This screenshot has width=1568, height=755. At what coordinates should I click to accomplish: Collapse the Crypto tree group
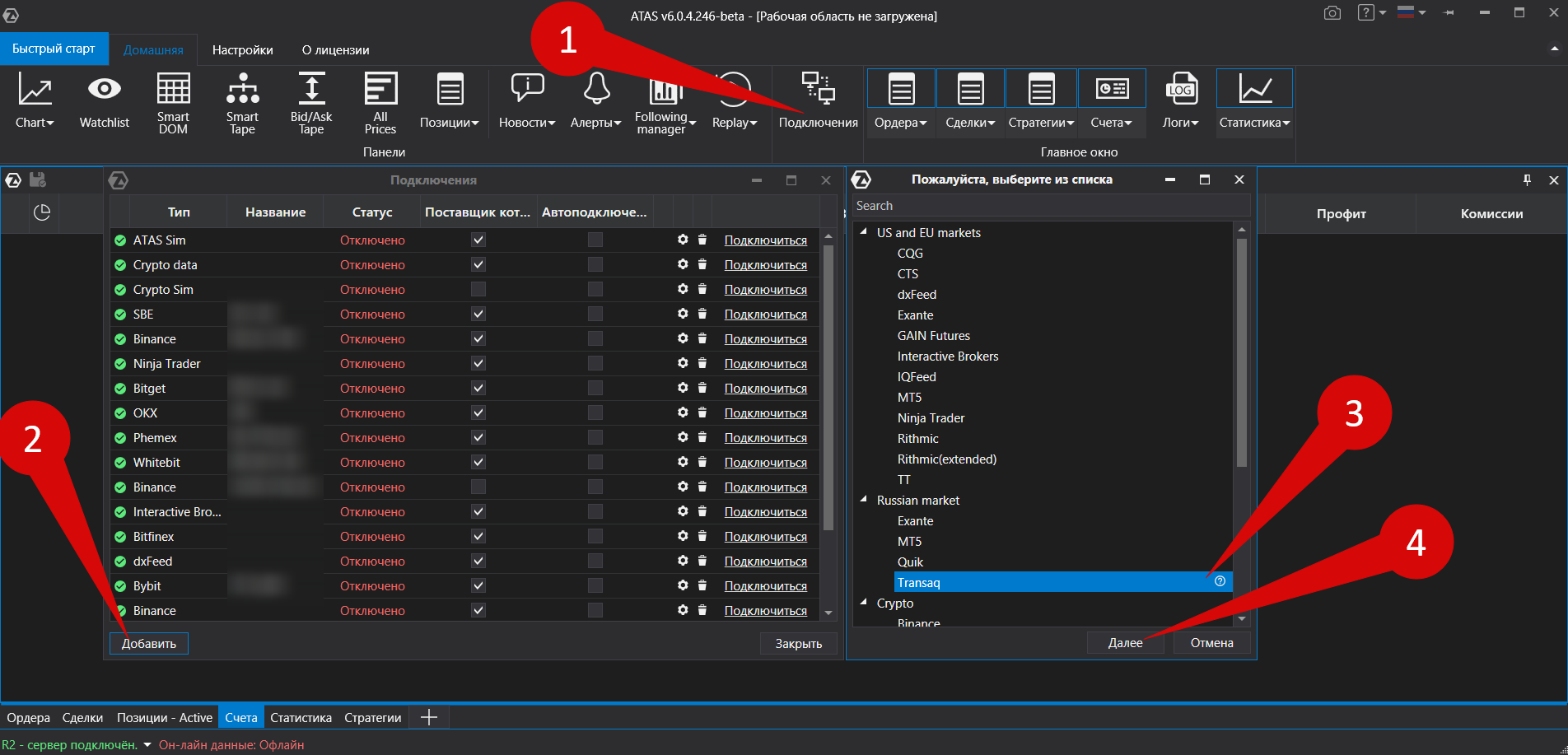point(864,603)
